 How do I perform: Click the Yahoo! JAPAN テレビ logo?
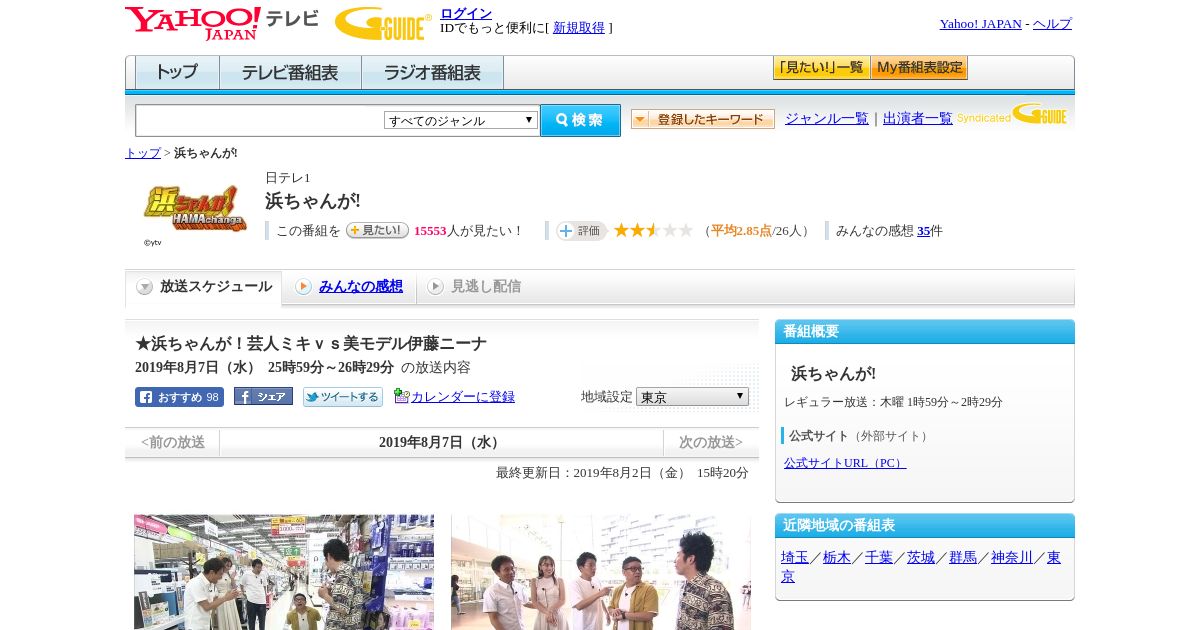pyautogui.click(x=222, y=23)
